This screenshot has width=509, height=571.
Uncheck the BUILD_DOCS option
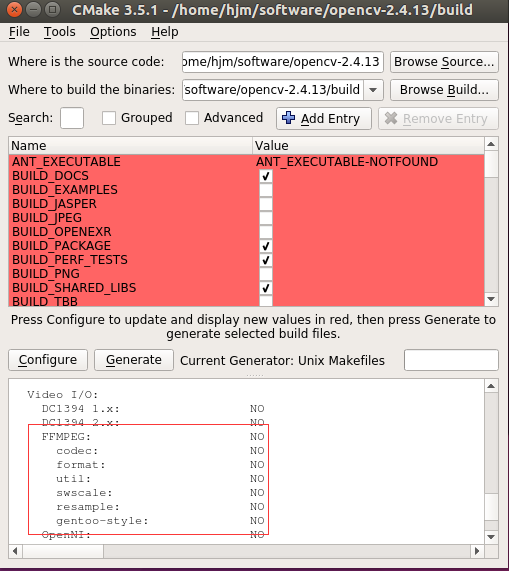pyautogui.click(x=266, y=176)
